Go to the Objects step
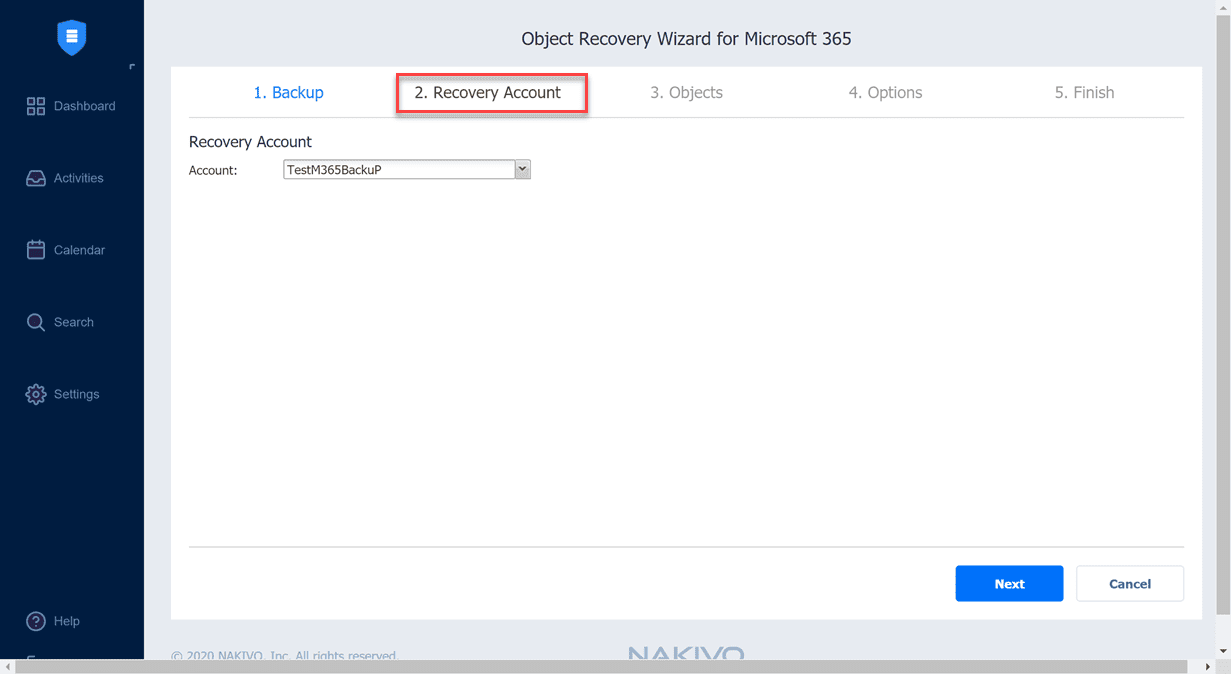Image resolution: width=1231 pixels, height=674 pixels. [686, 92]
